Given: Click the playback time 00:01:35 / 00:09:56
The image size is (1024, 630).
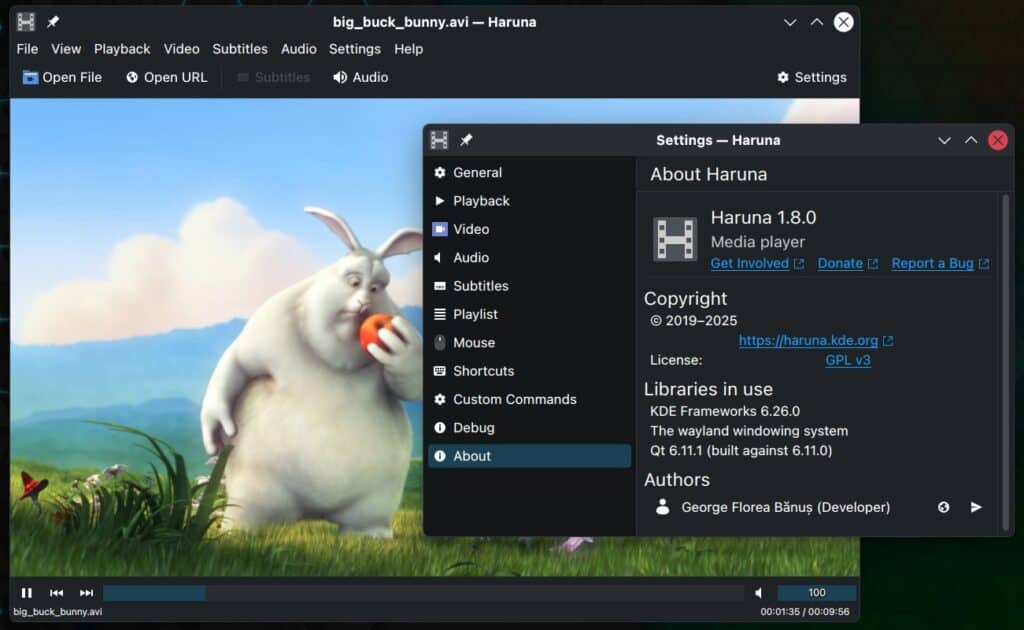Looking at the screenshot, I should click(x=805, y=612).
